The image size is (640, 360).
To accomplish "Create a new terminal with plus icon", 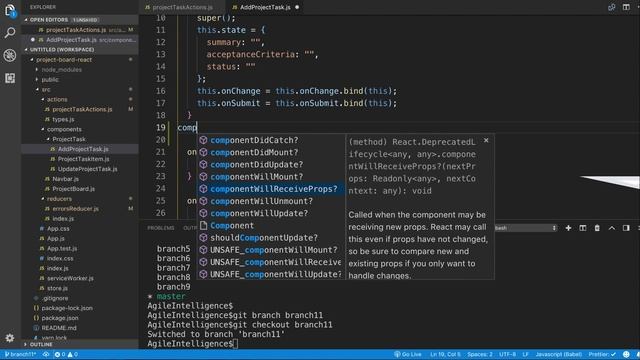I will coord(568,228).
